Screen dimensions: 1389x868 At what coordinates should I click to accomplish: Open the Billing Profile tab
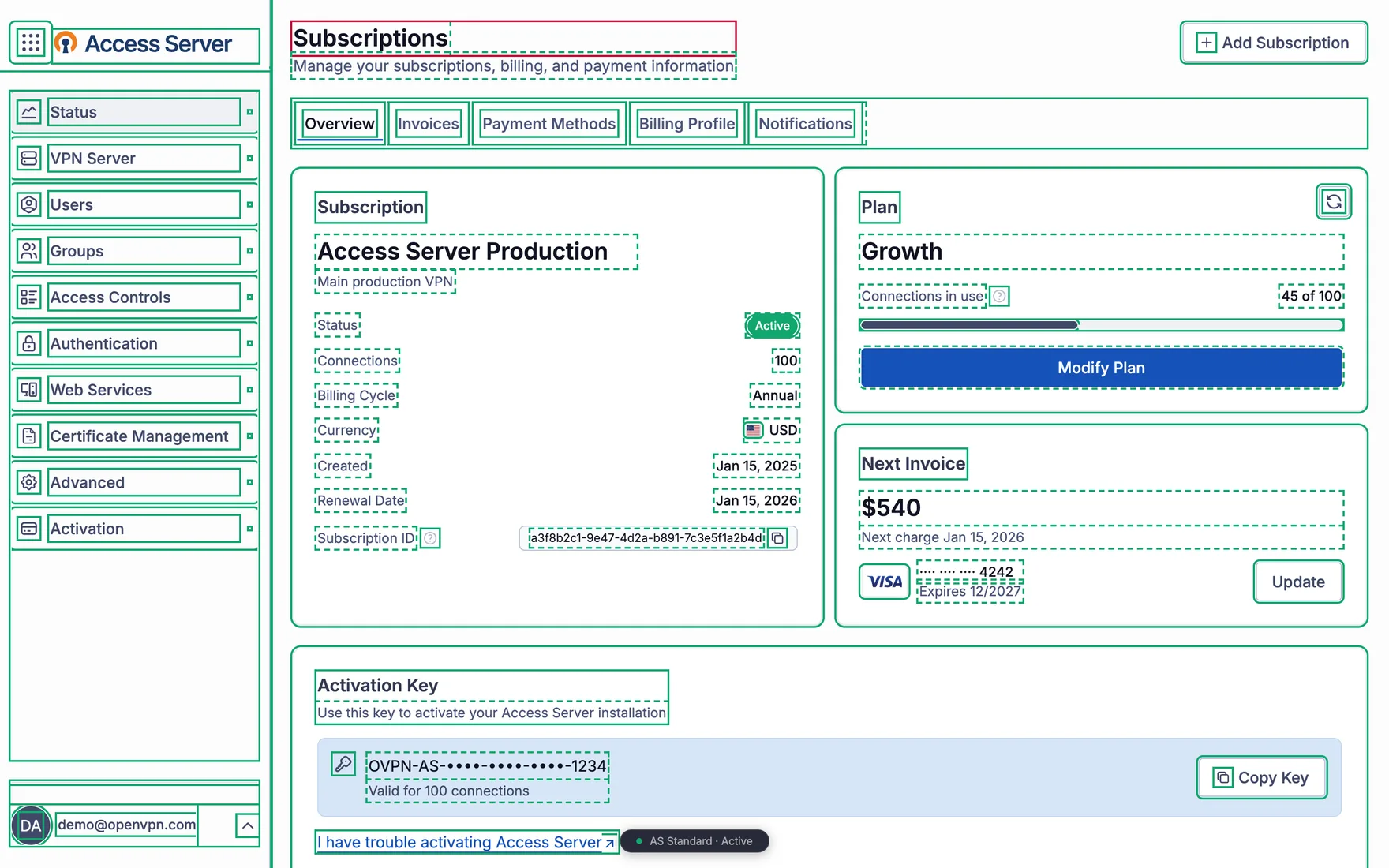point(687,124)
